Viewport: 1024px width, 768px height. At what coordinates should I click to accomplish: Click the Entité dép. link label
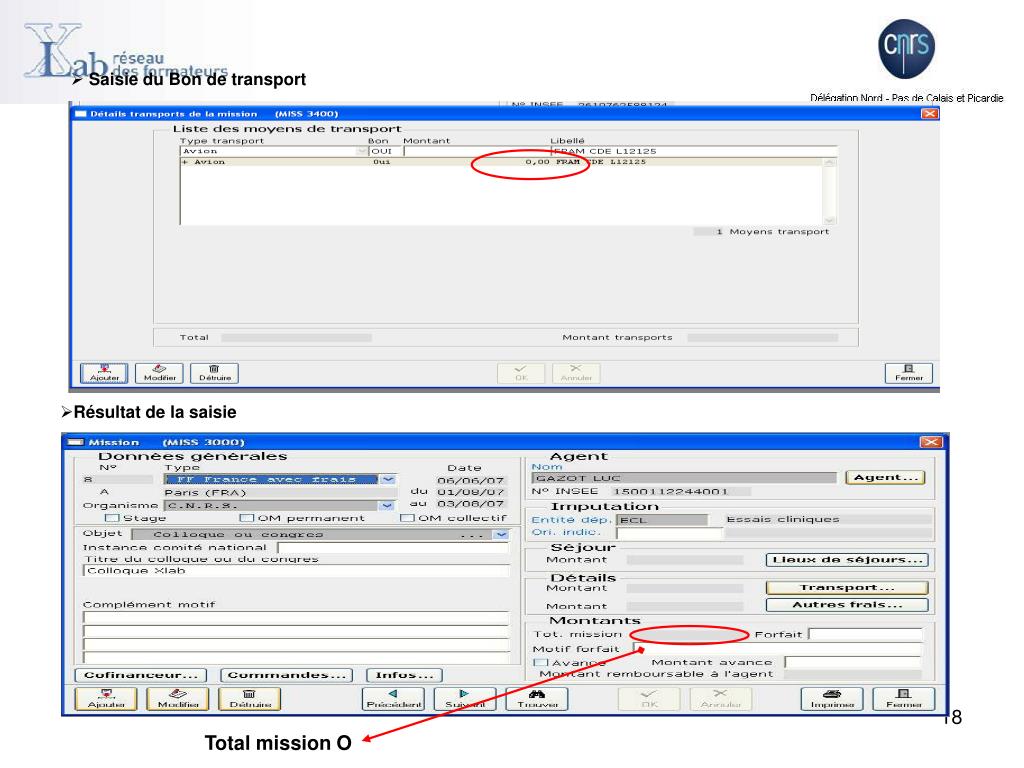571,520
